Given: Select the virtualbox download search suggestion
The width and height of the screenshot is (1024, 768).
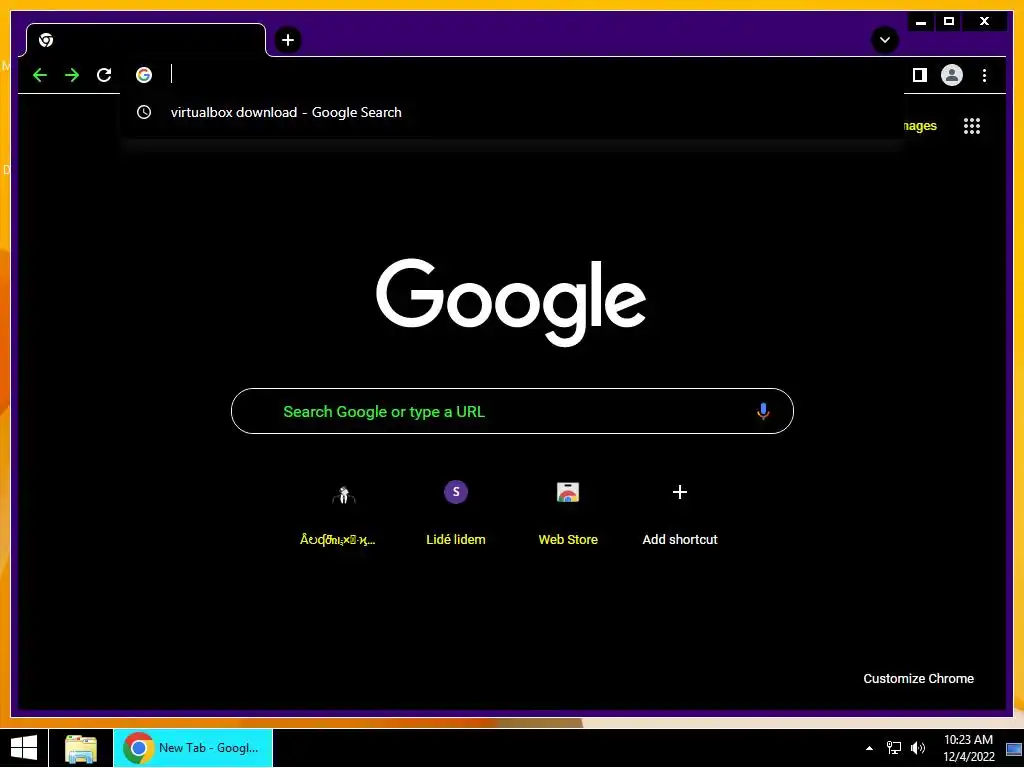Looking at the screenshot, I should coord(513,112).
